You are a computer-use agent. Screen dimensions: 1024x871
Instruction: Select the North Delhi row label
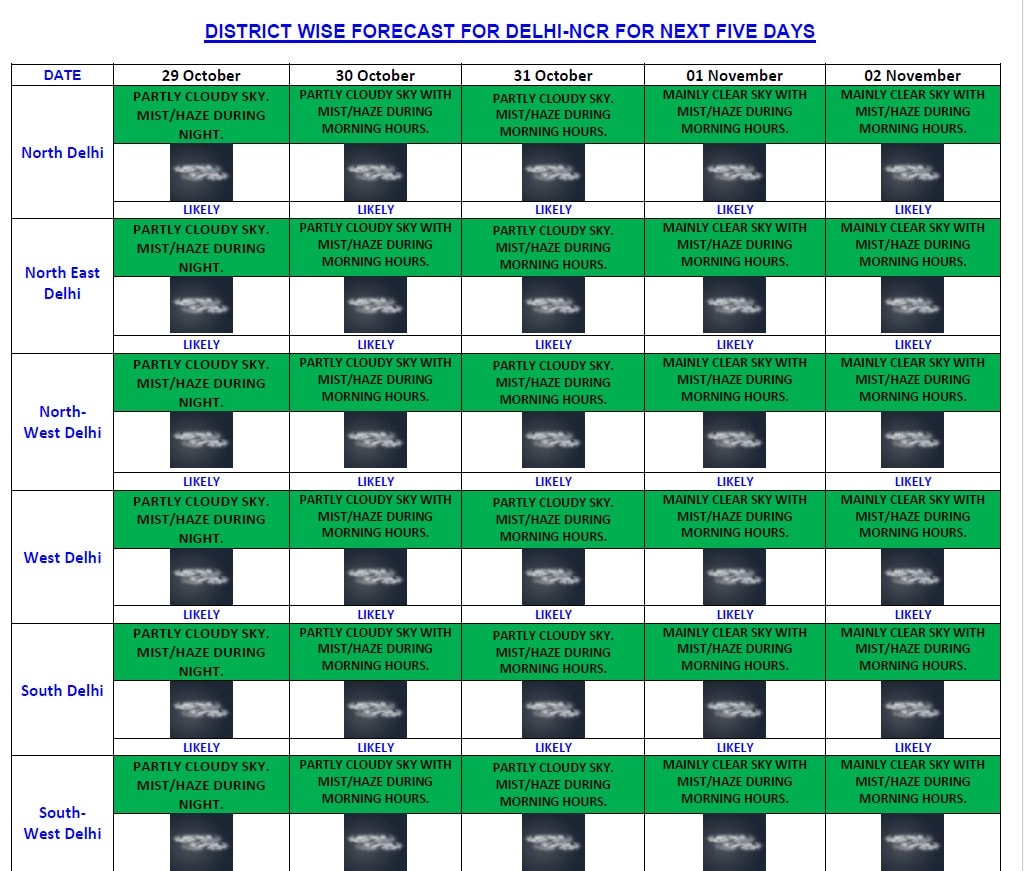pyautogui.click(x=62, y=153)
